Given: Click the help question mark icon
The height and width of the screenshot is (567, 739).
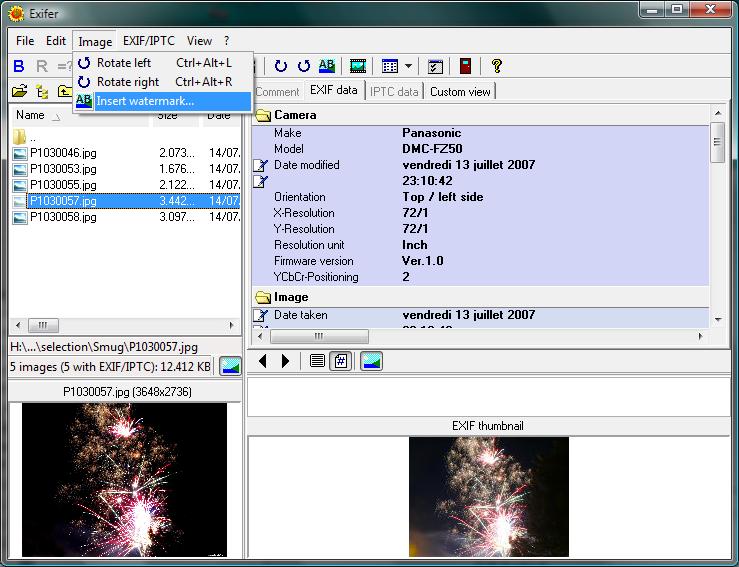Looking at the screenshot, I should pyautogui.click(x=496, y=66).
